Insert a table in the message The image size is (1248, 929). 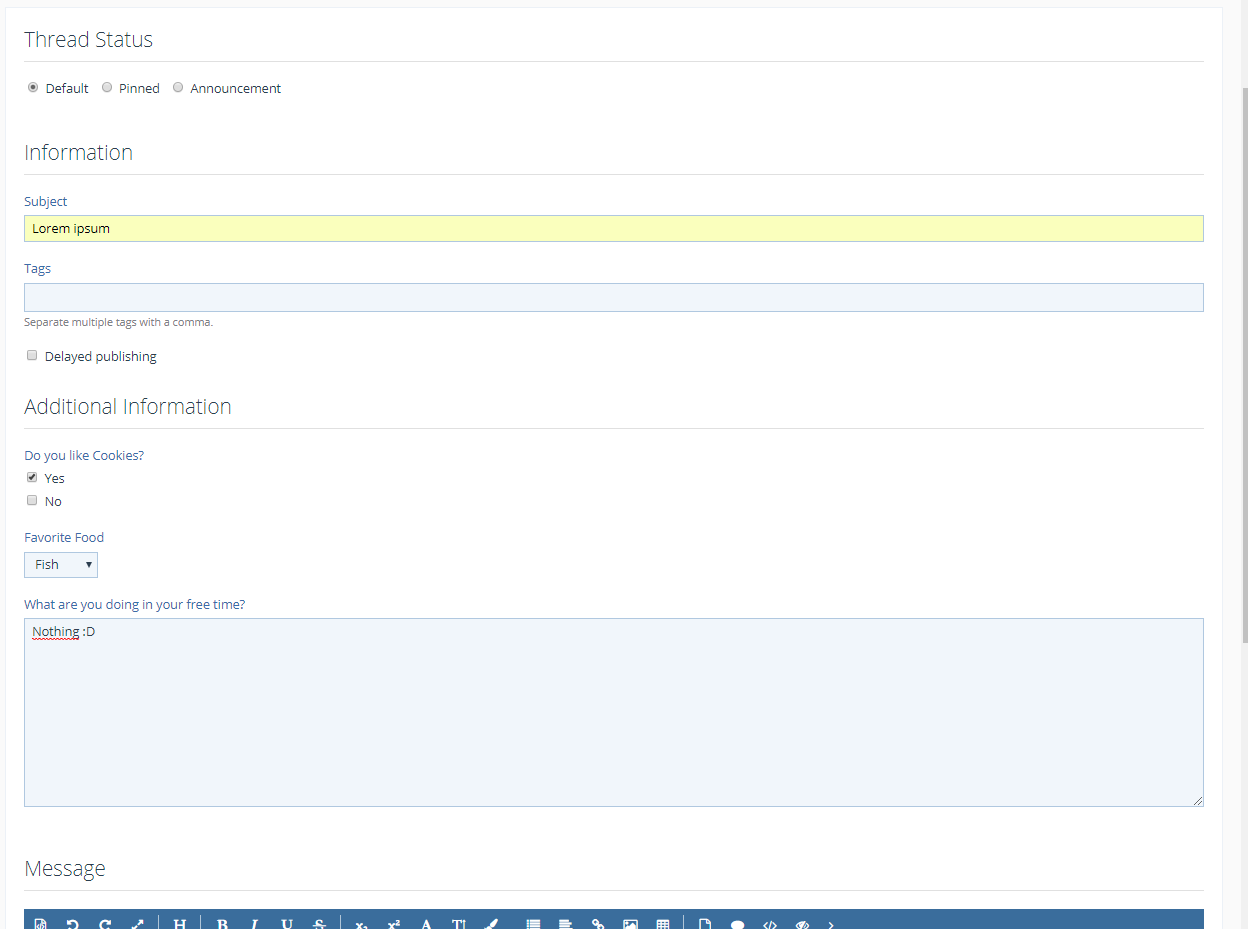point(662,924)
